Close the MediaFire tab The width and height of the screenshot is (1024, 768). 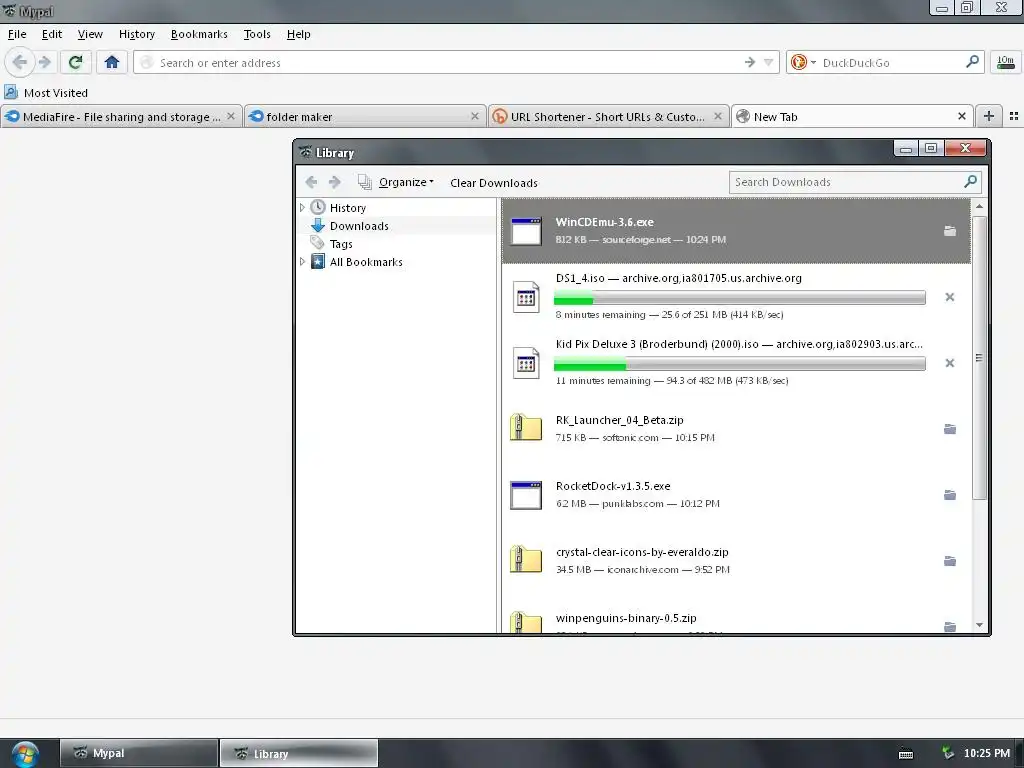(231, 116)
